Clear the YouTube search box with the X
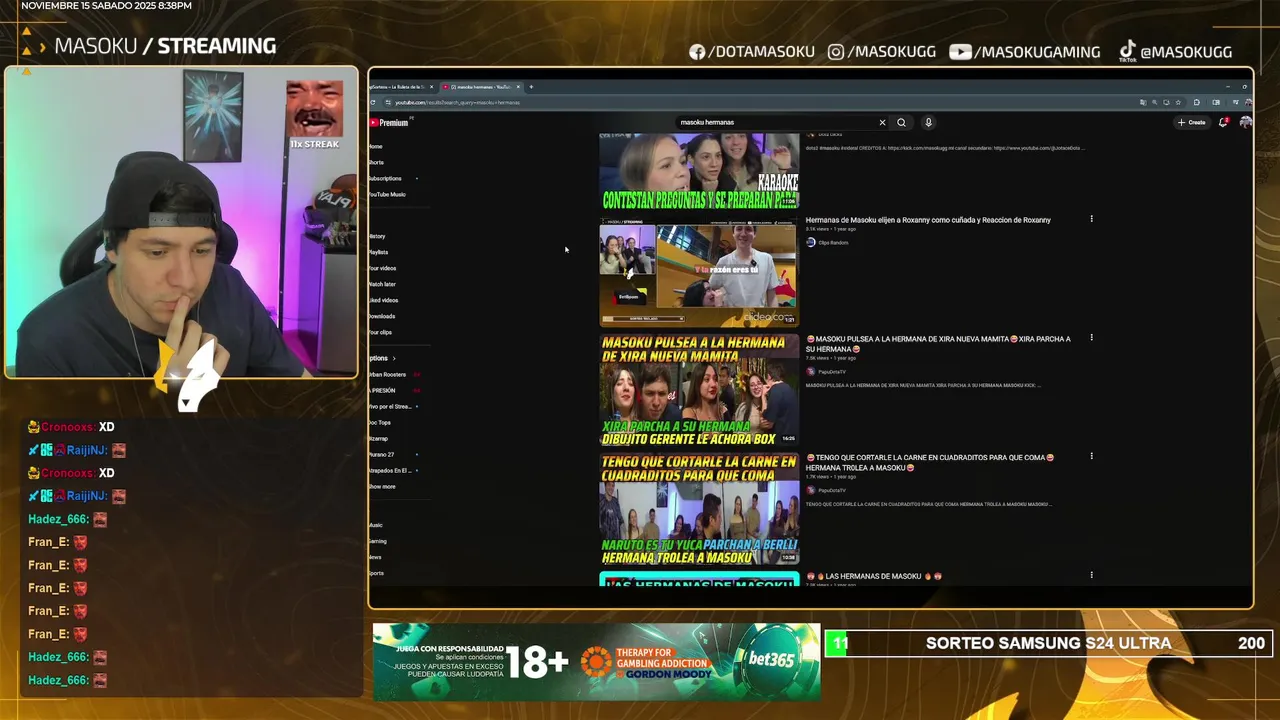 [x=882, y=122]
